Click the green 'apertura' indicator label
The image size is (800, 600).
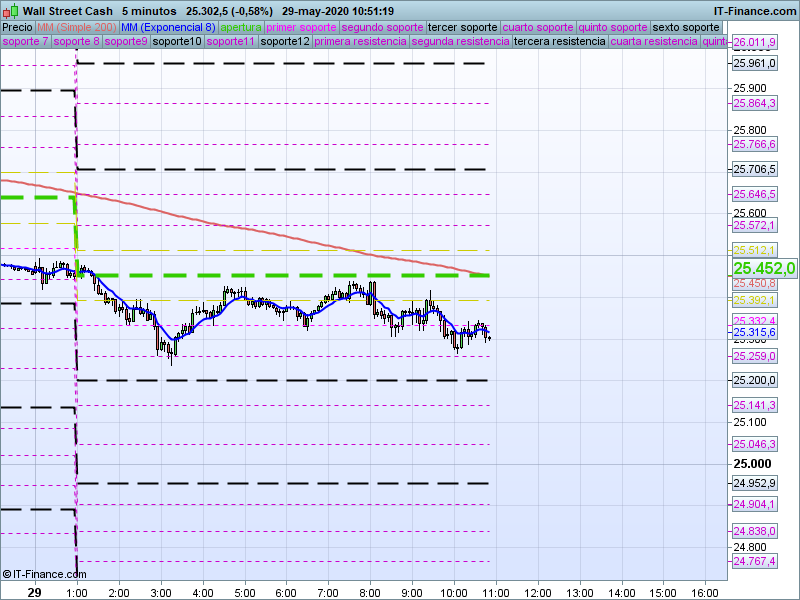(x=241, y=27)
